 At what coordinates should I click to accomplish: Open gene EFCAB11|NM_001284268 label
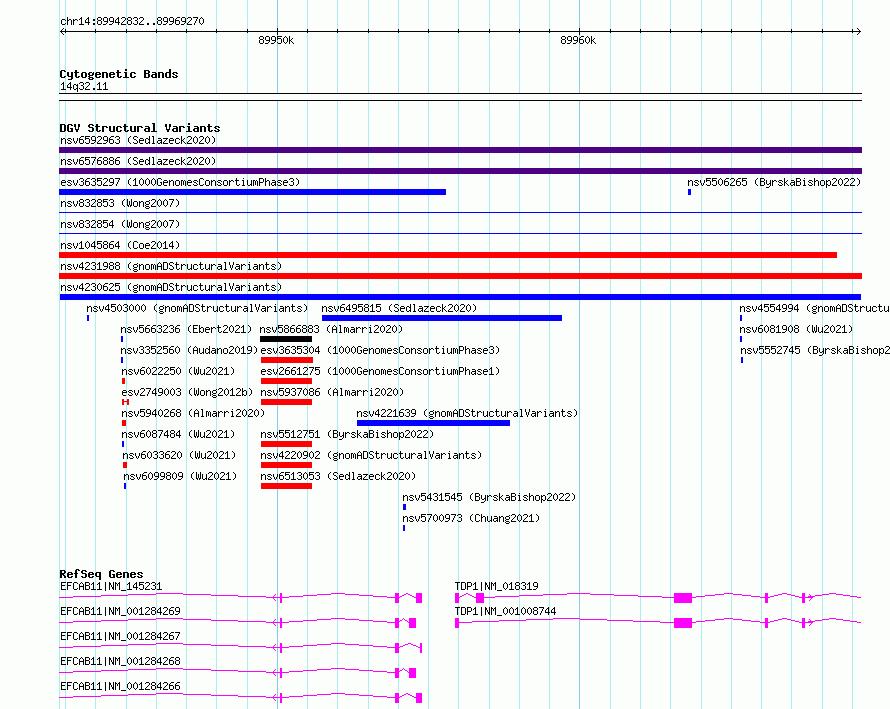point(120,661)
